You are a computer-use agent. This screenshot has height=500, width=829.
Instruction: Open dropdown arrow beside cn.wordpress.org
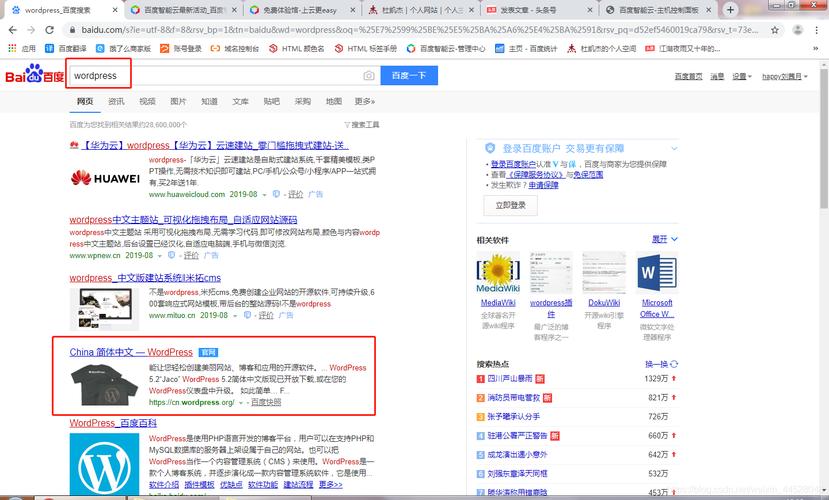click(x=241, y=403)
